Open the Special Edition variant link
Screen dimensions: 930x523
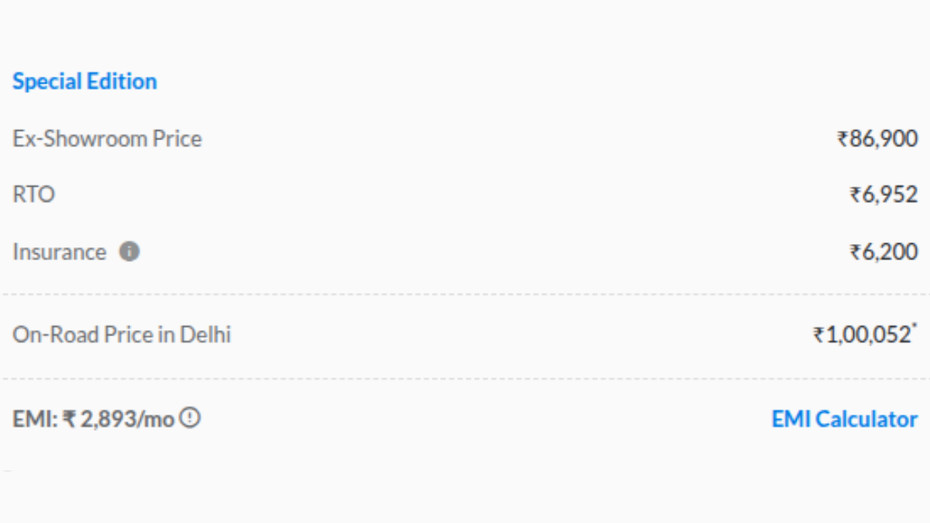pyautogui.click(x=84, y=81)
